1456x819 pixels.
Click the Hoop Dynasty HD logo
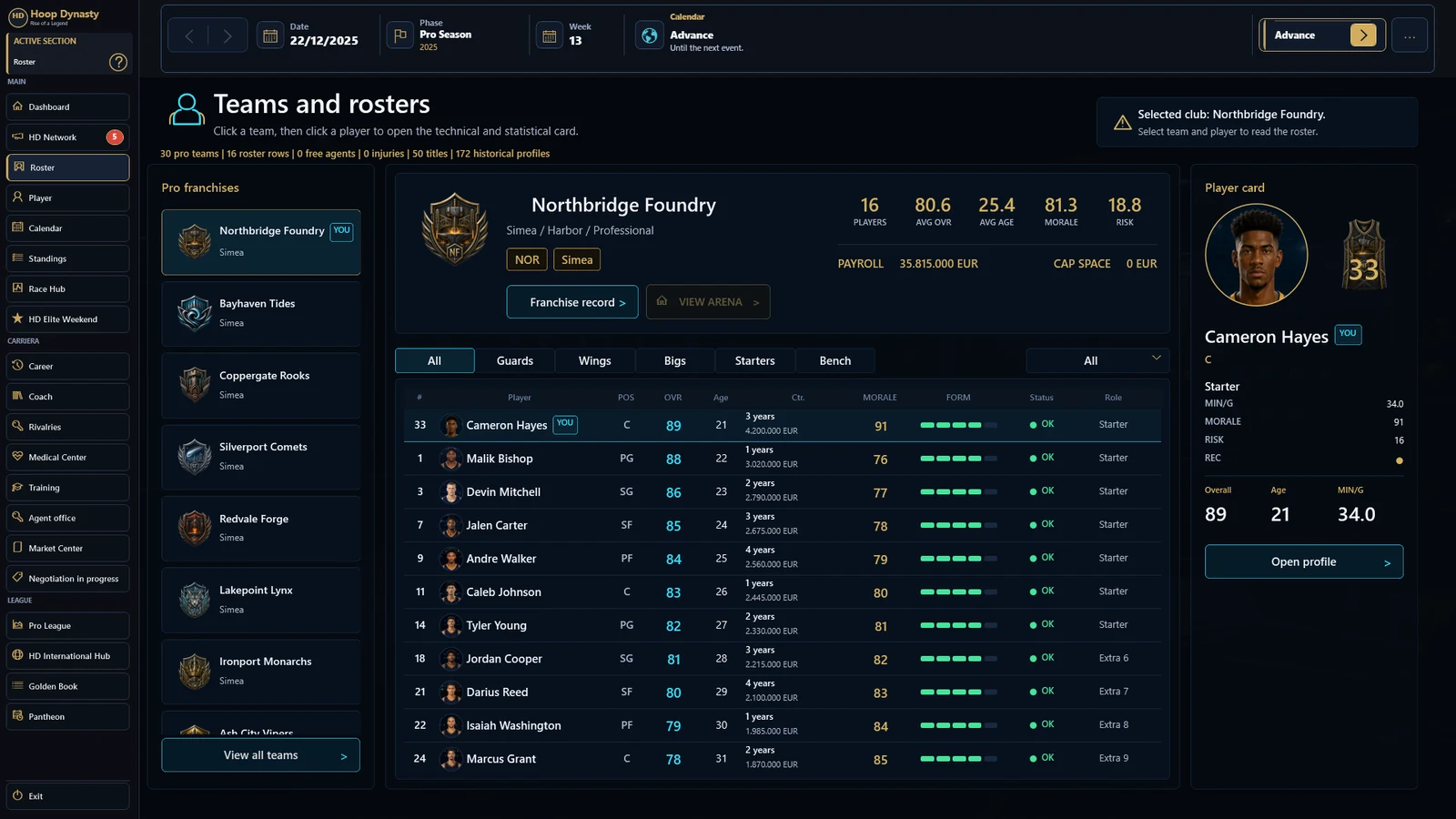[x=18, y=16]
